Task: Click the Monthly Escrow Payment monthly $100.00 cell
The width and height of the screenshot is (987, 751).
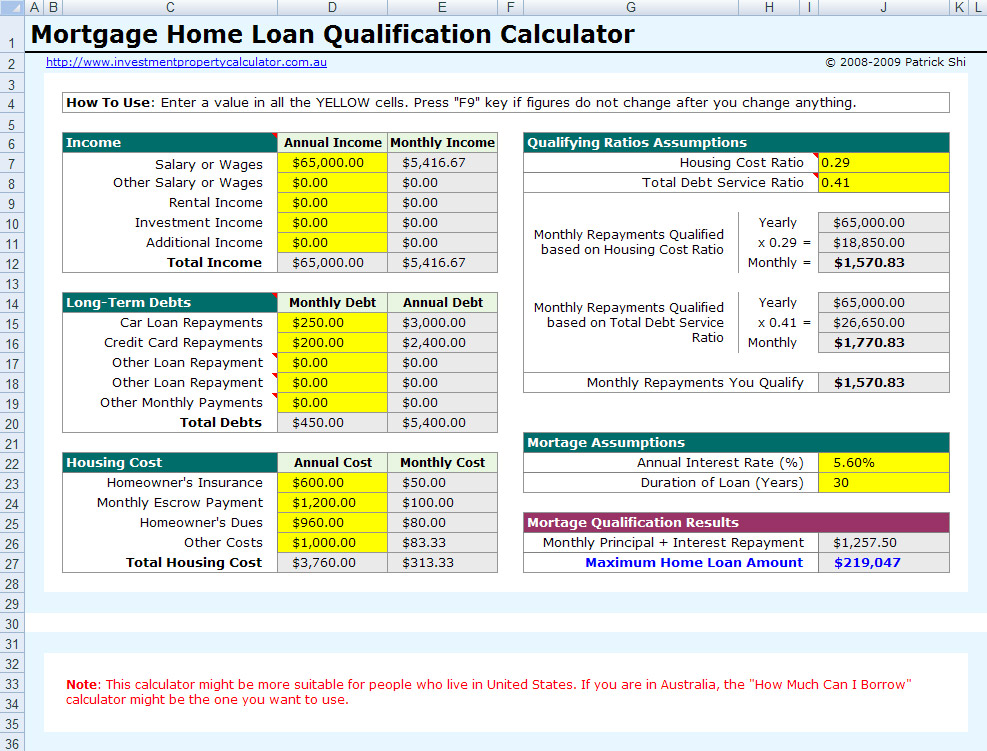Action: click(443, 502)
